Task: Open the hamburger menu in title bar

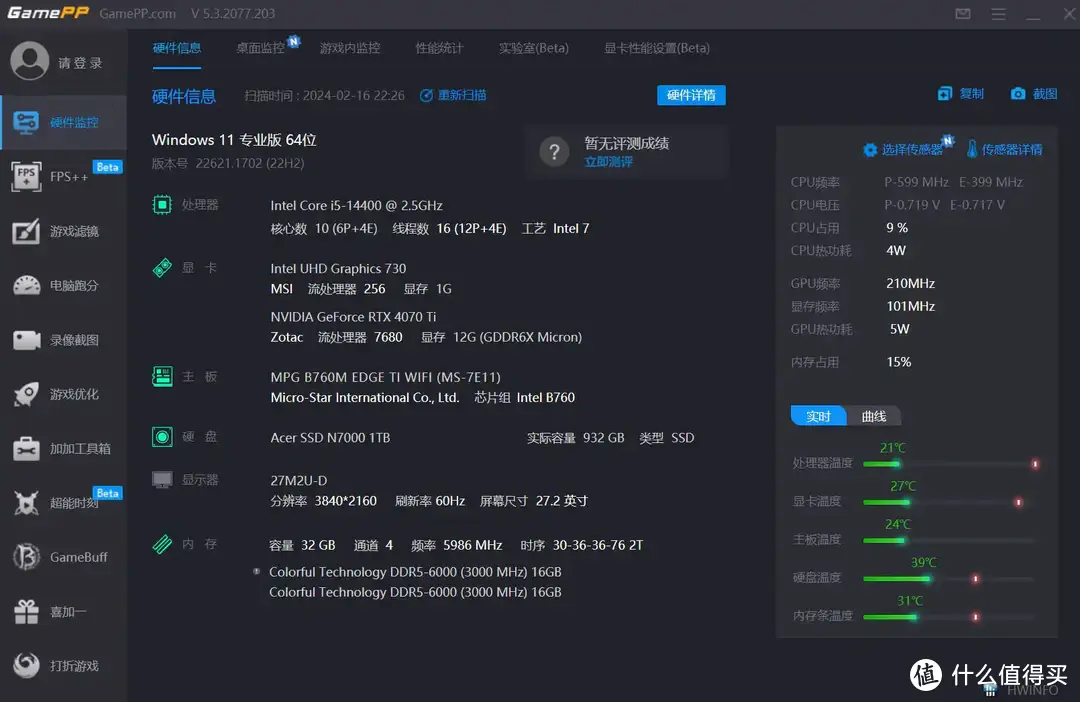Action: (998, 14)
